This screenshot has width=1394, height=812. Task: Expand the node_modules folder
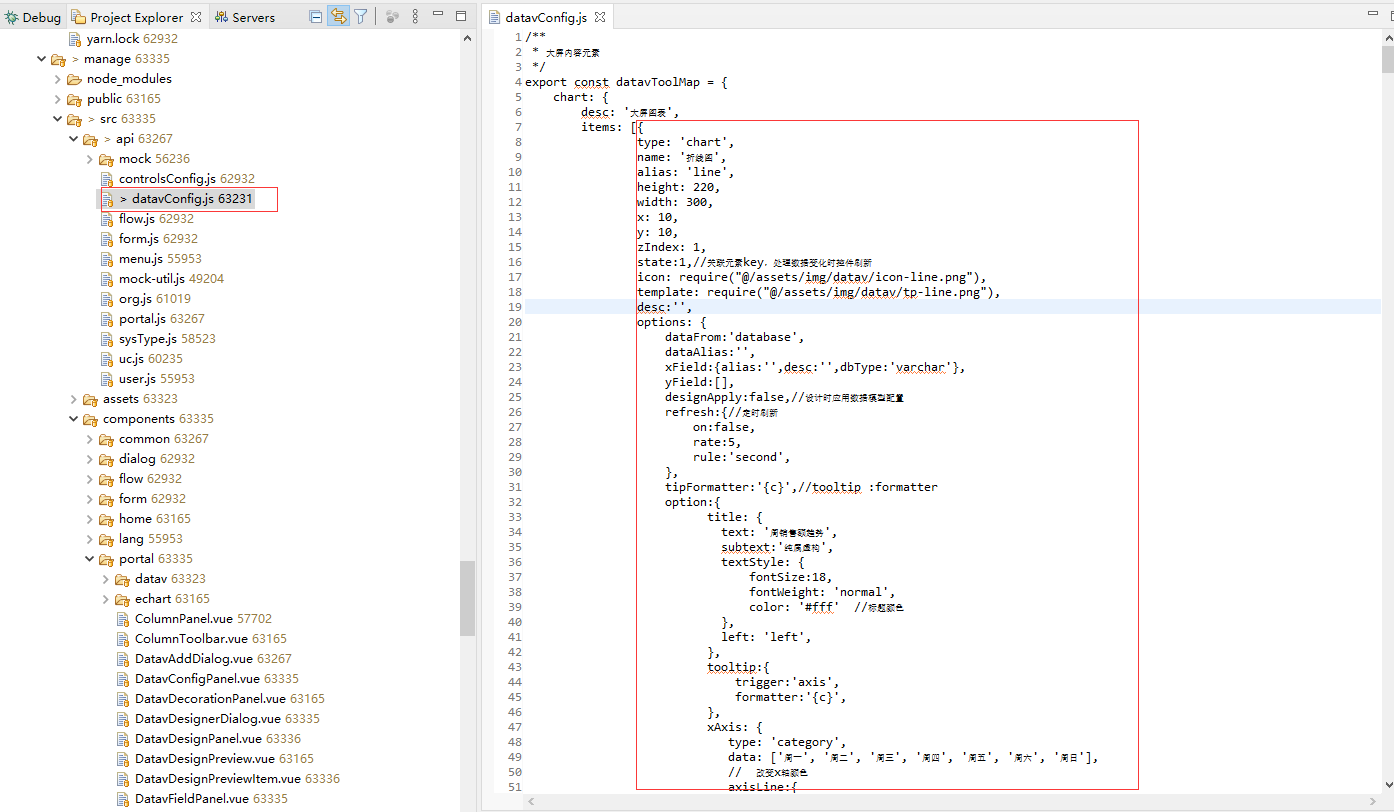pyautogui.click(x=57, y=79)
